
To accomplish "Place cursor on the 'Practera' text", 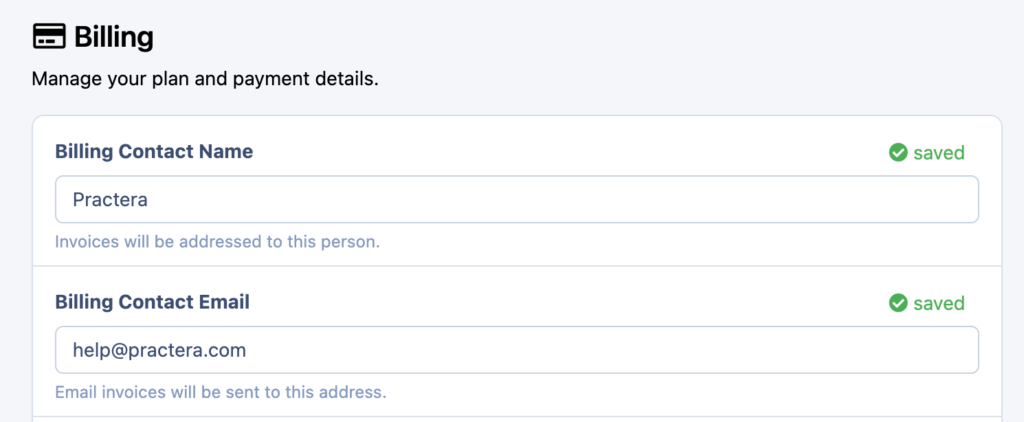I will (x=110, y=200).
